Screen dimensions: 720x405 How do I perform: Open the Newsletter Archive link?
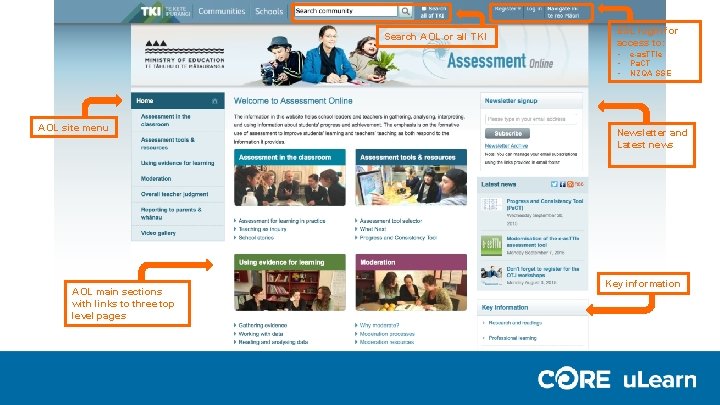(x=506, y=146)
